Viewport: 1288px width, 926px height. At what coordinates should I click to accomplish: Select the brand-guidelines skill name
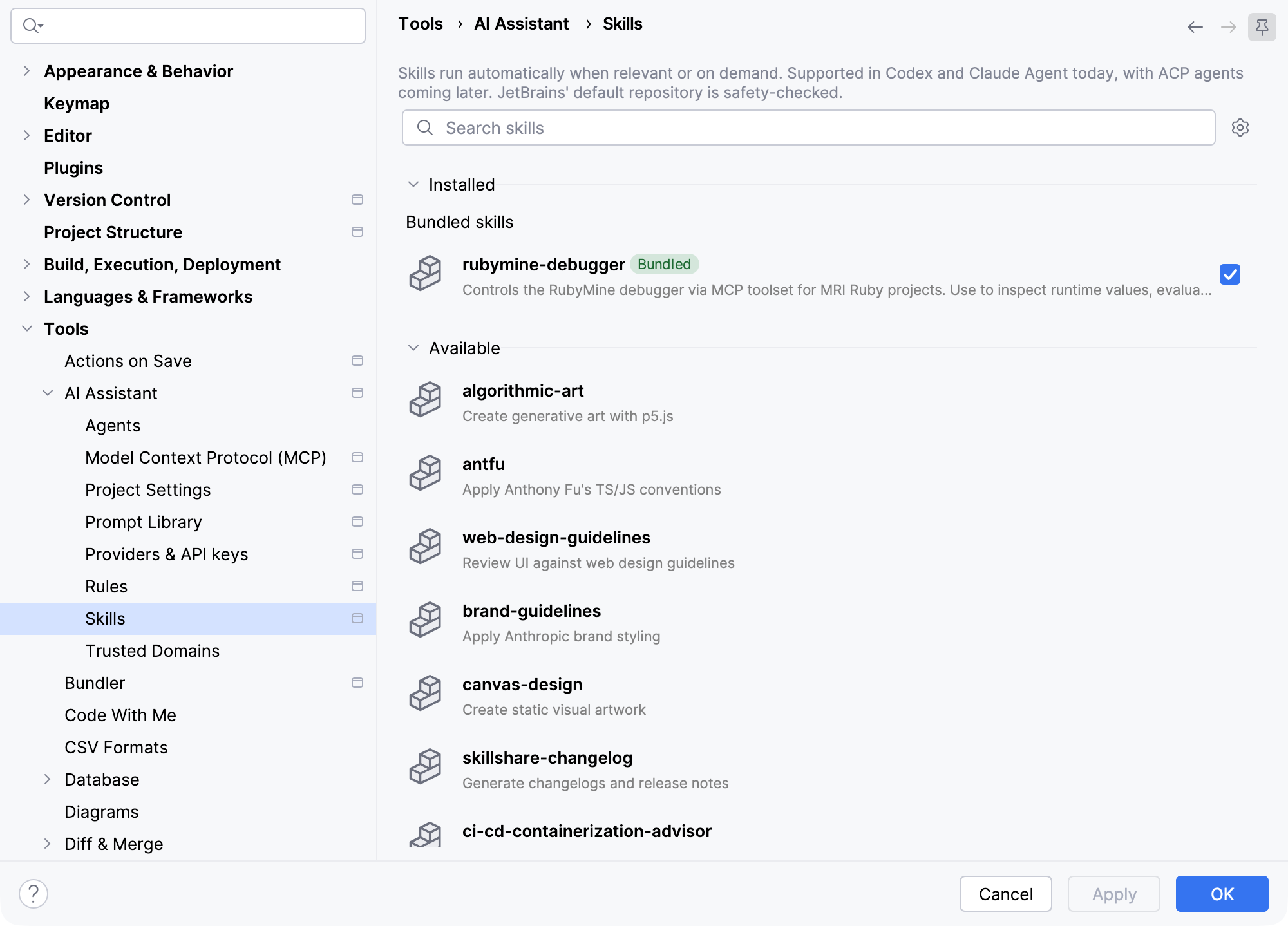click(532, 611)
